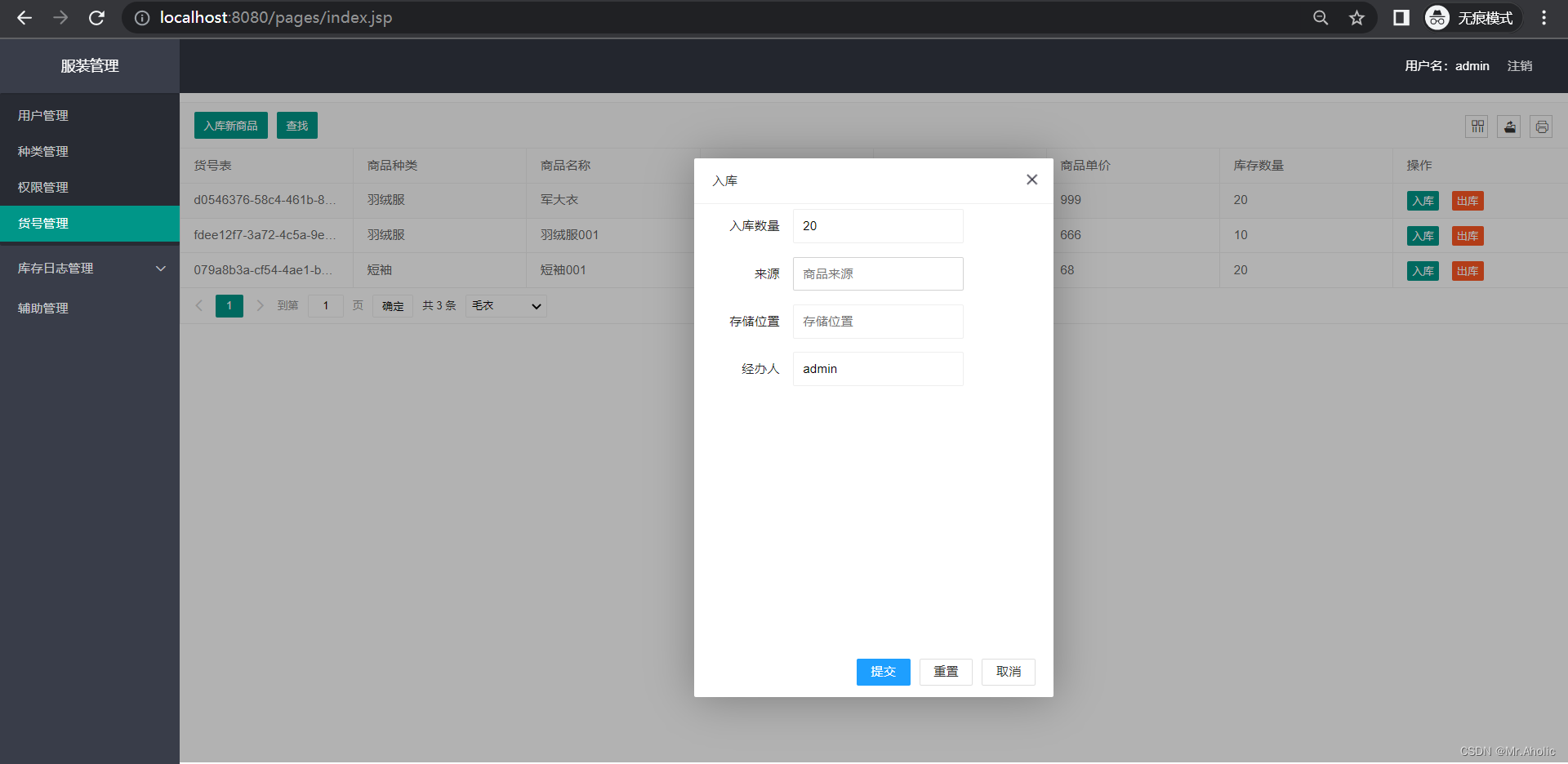Screen dimensions: 1568x764
Task: Open site information icon in address bar
Action: [142, 18]
